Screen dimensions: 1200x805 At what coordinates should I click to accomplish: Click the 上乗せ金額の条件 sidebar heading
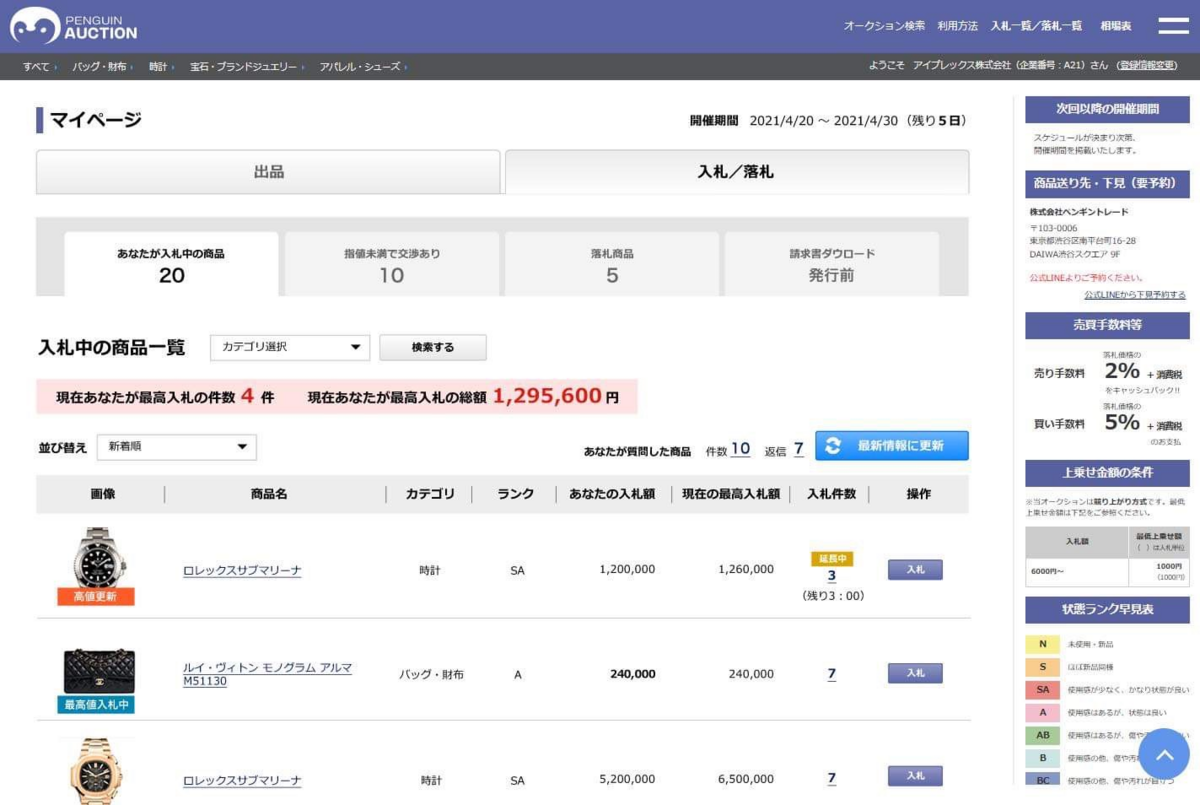click(x=1107, y=472)
